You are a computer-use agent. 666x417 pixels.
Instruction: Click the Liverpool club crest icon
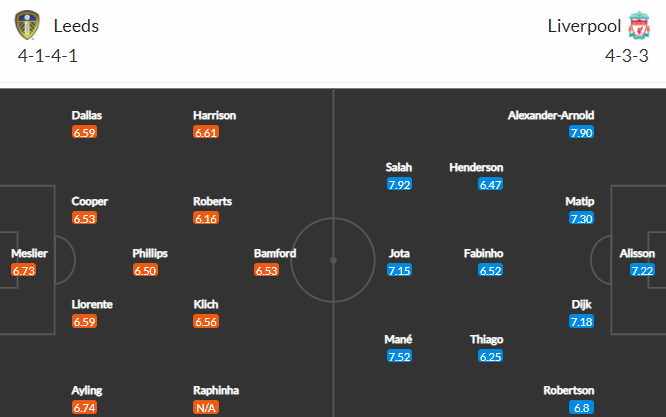click(639, 25)
